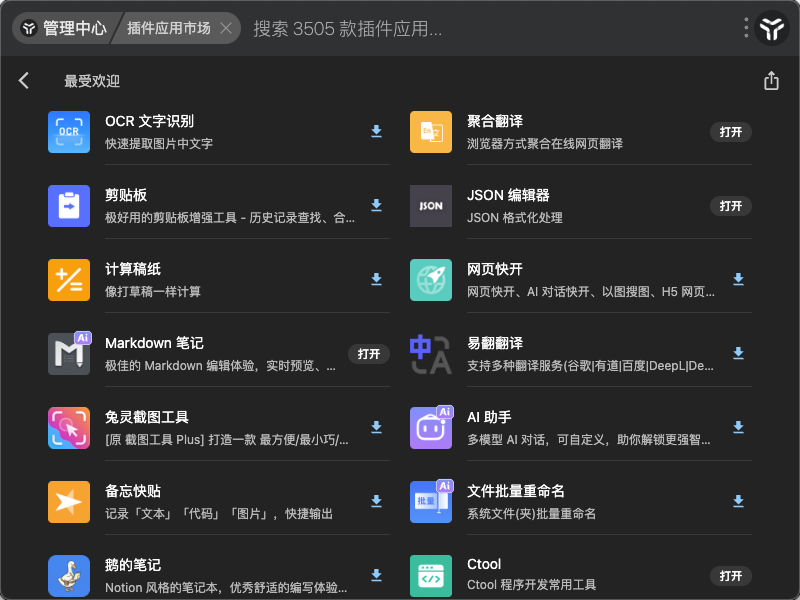The width and height of the screenshot is (800, 600).
Task: Click description 快速提取图片中文字
Action: [x=159, y=144]
